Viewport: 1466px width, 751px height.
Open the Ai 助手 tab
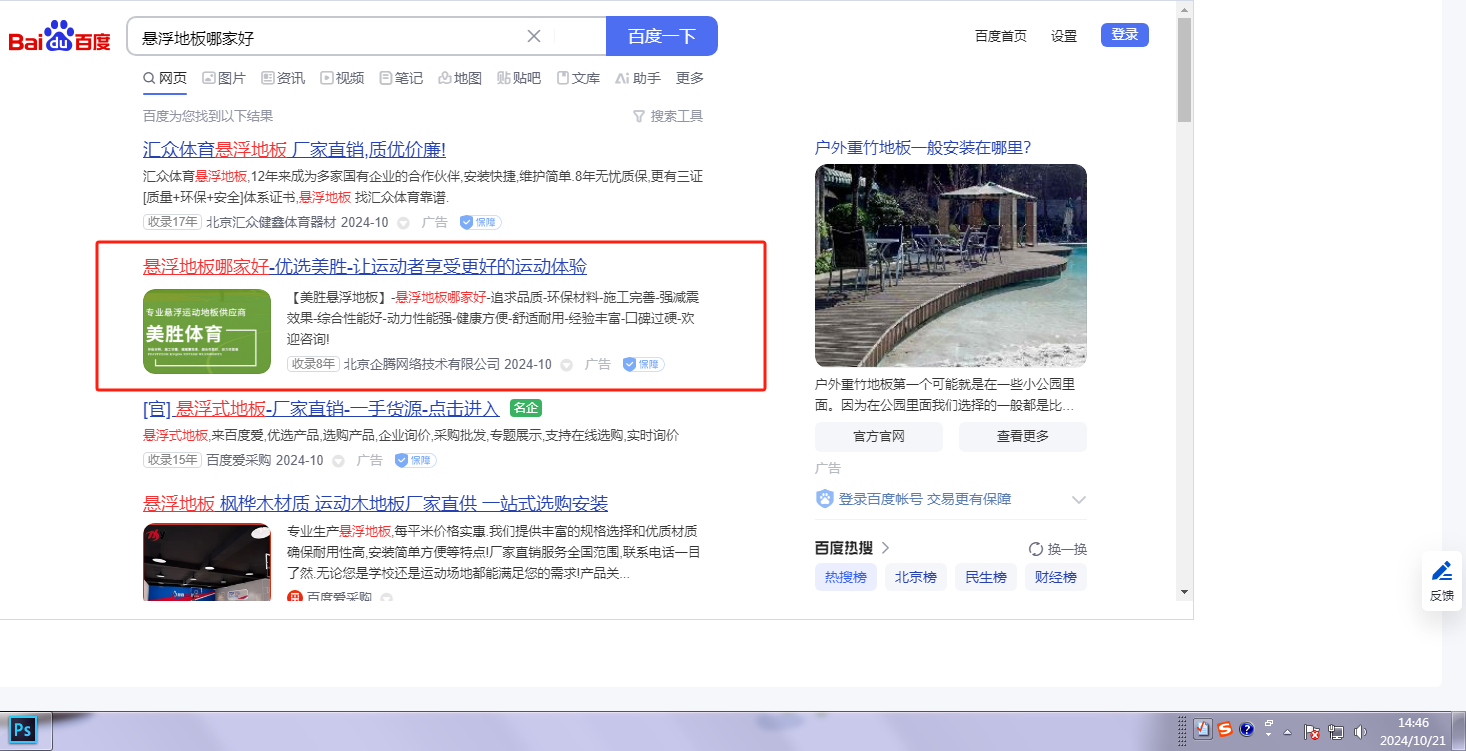(638, 78)
